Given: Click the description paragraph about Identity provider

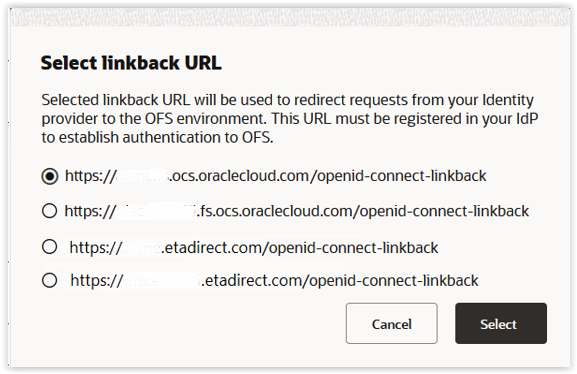Looking at the screenshot, I should [x=290, y=119].
